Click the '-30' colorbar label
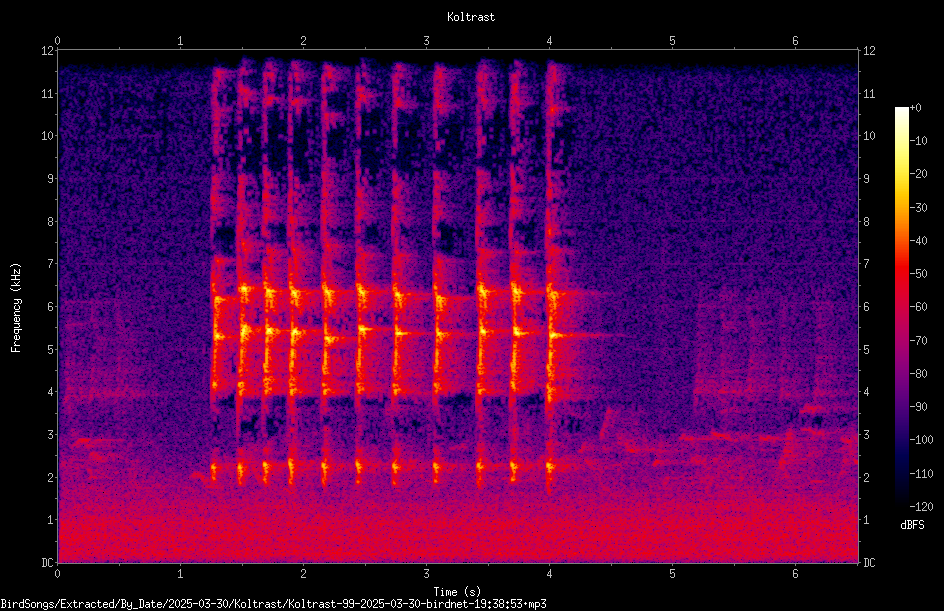This screenshot has width=944, height=611. [x=918, y=208]
